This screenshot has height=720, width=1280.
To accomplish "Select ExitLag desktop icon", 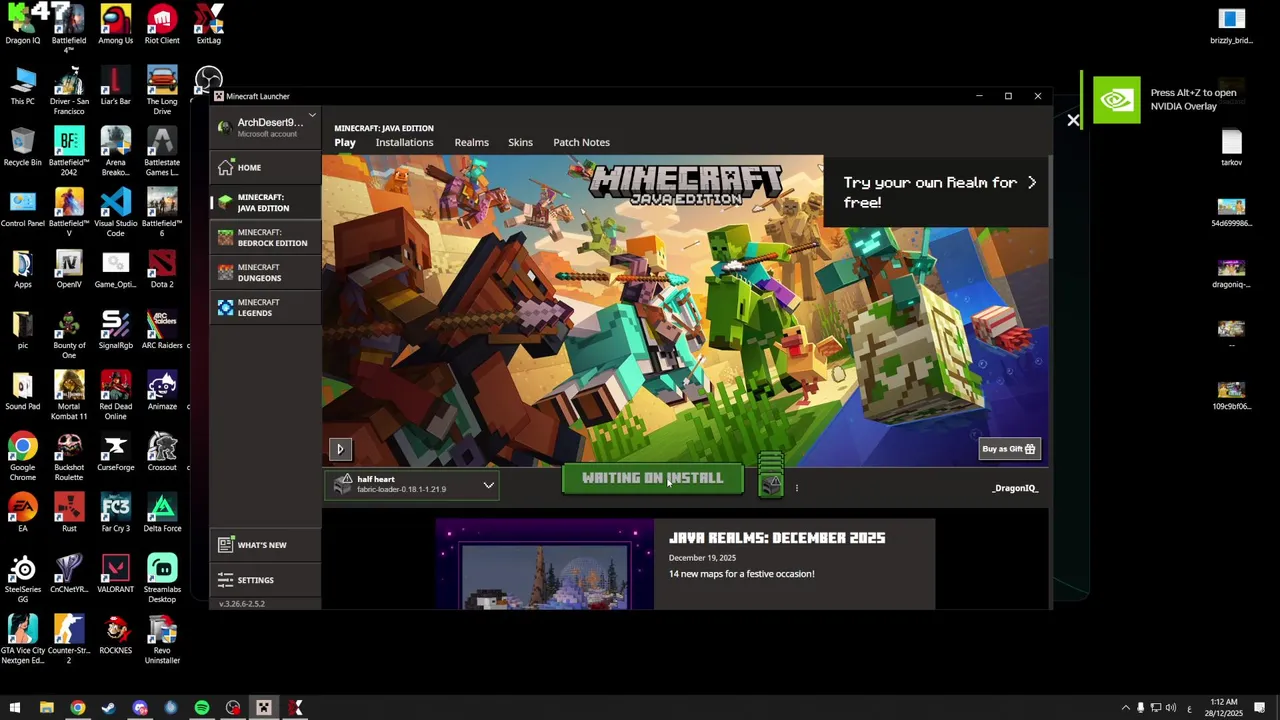I will 208,24.
